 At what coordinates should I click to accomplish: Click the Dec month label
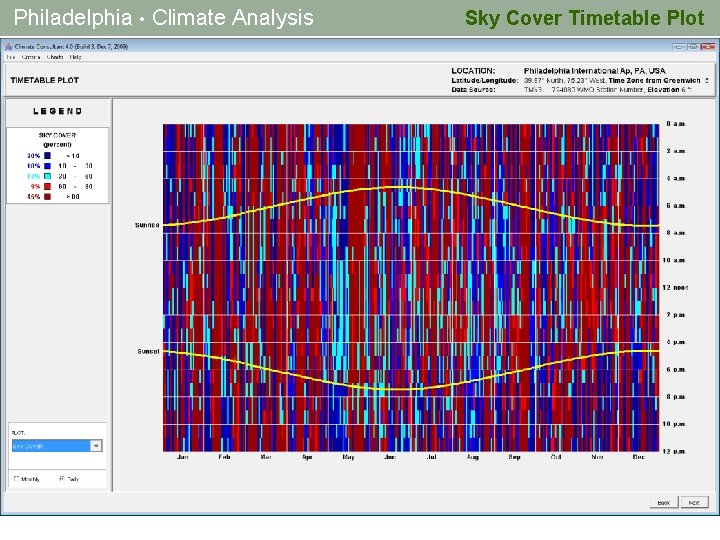[639, 457]
